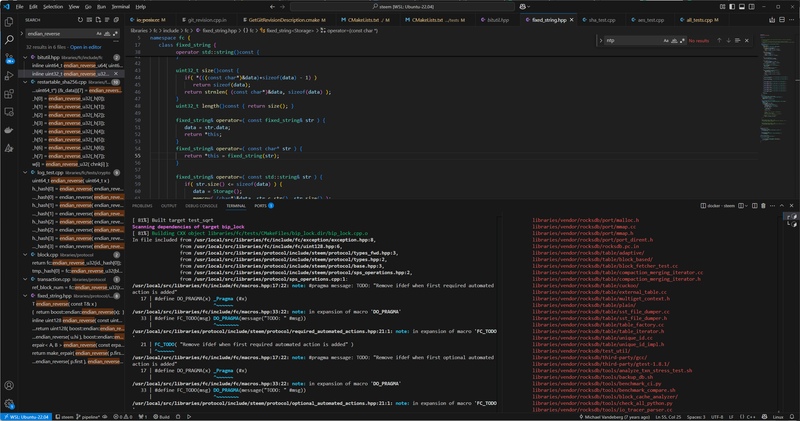Click Ln 55, Col 25 in status bar
This screenshot has height=421, width=800.
[x=668, y=416]
